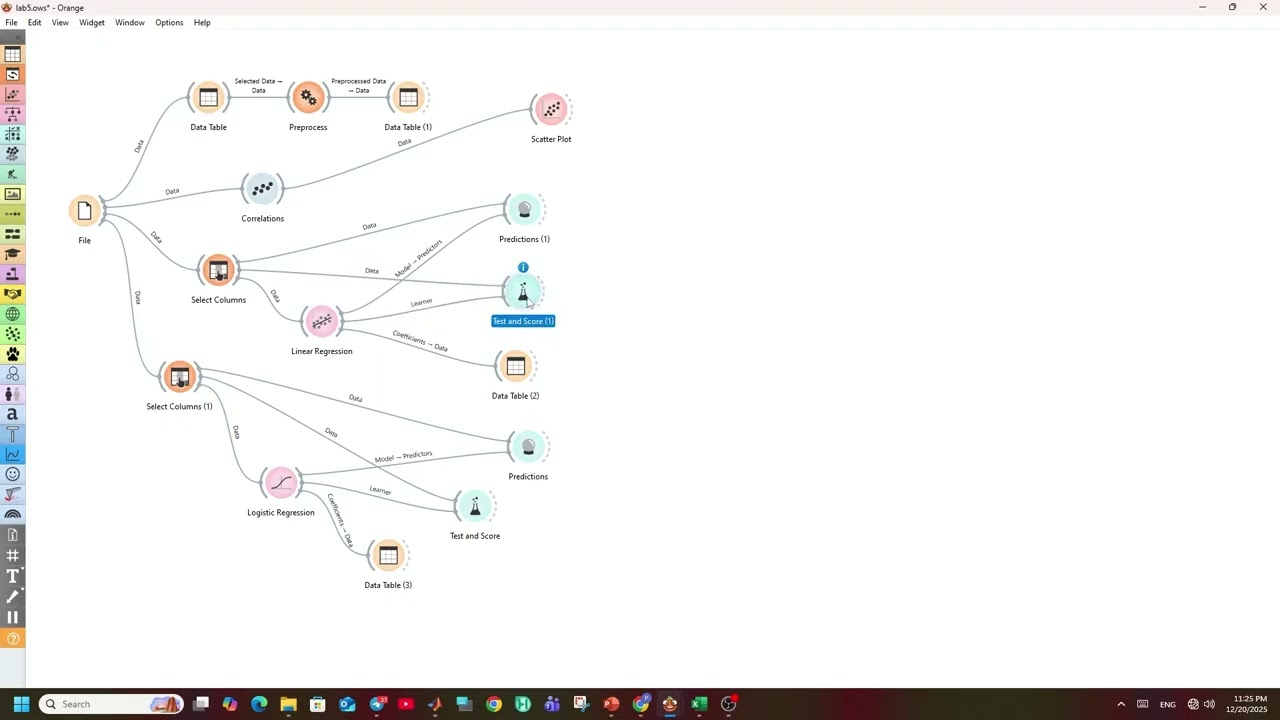Select the Preprocess widget node

[x=308, y=98]
